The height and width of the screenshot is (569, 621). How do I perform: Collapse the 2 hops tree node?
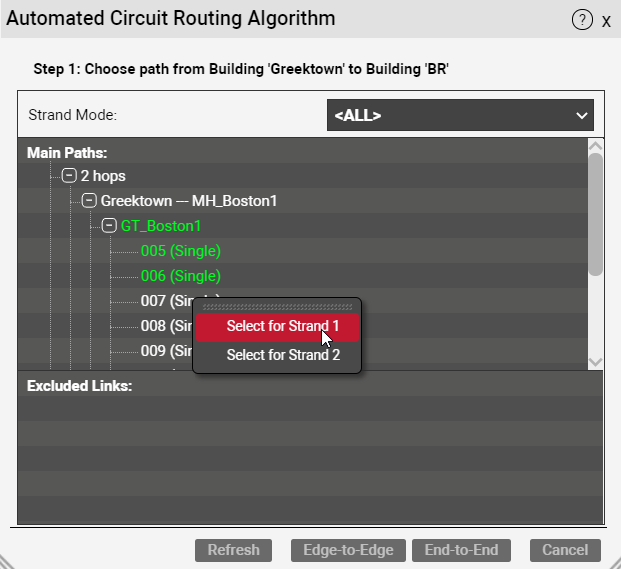pos(69,176)
